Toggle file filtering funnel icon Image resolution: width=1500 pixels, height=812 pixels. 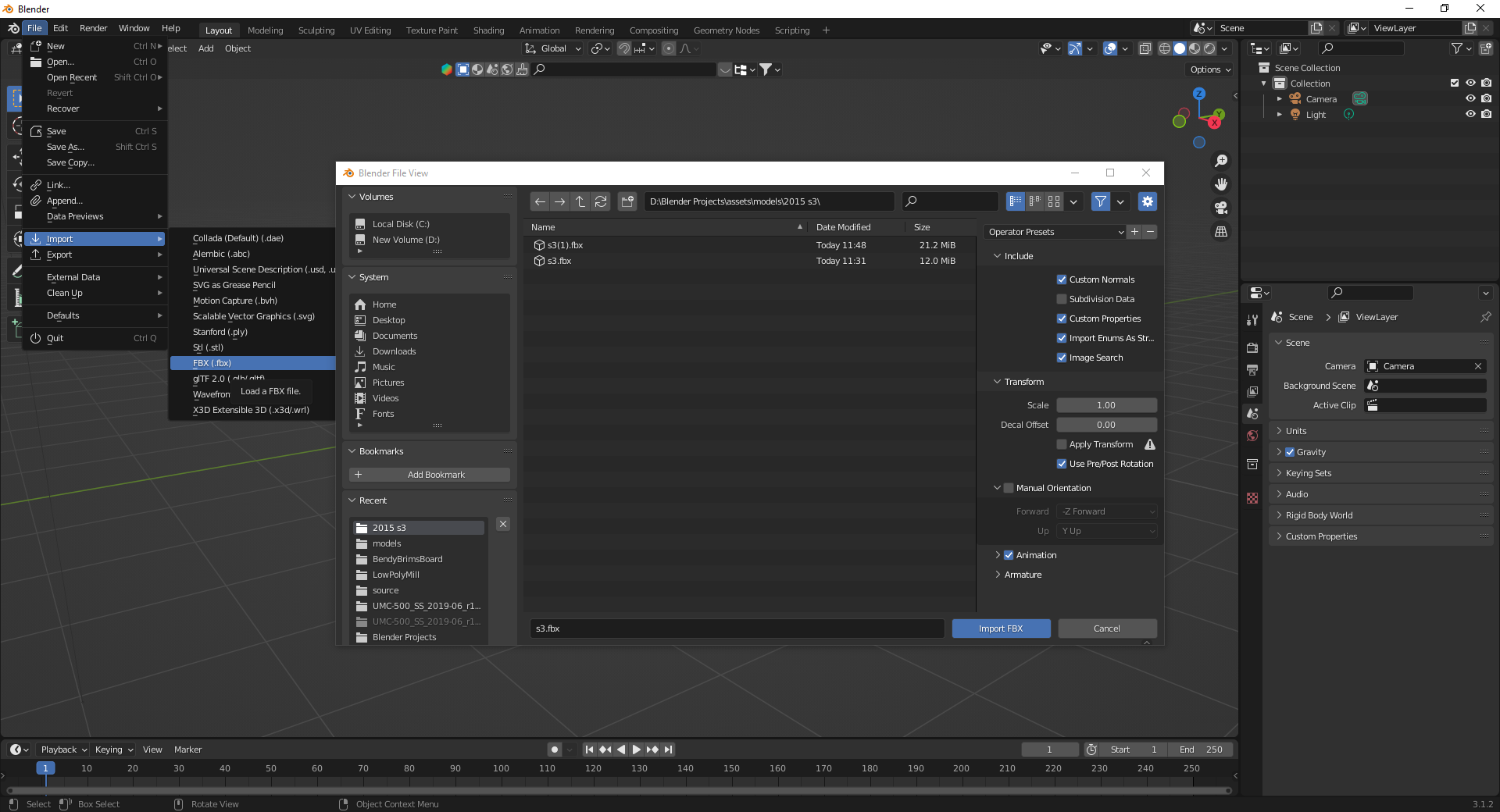click(1100, 201)
